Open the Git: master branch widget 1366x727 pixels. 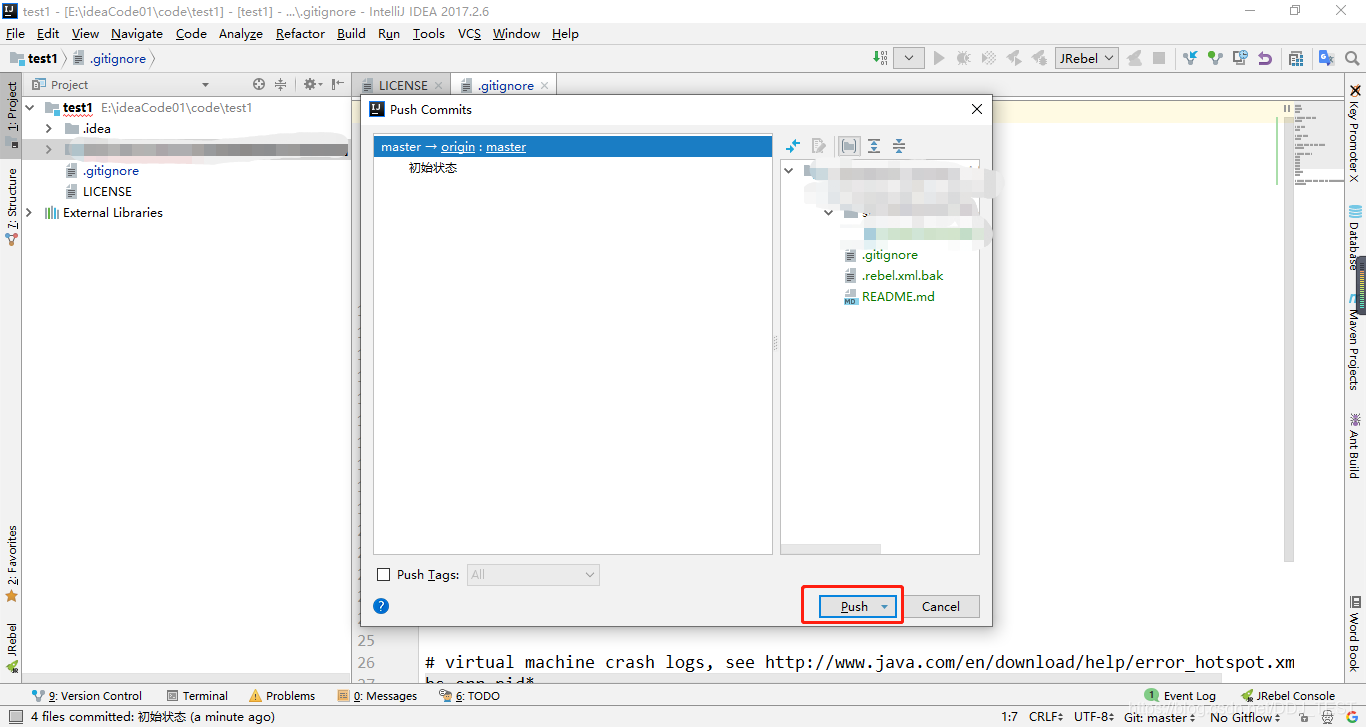point(1159,717)
